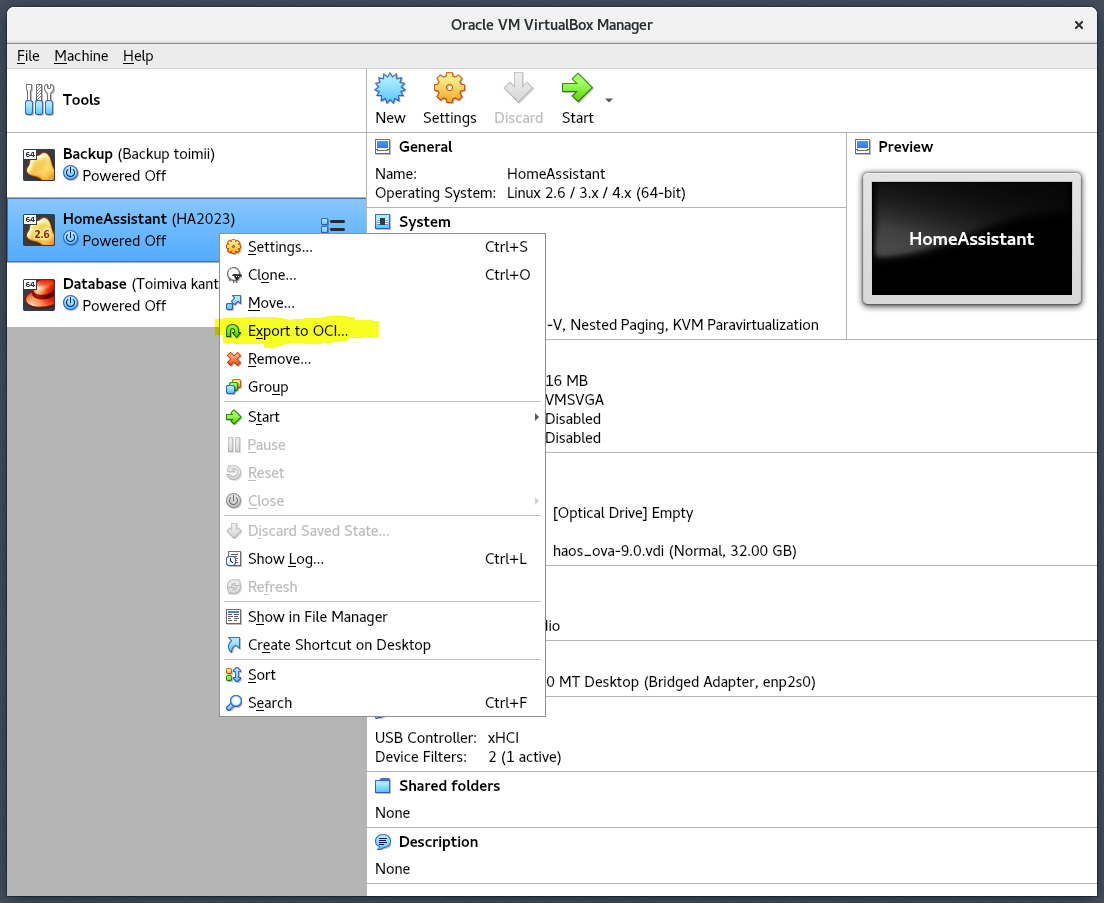The image size is (1104, 903).
Task: Click the HomeAssistant preview thumbnail
Action: click(x=971, y=238)
